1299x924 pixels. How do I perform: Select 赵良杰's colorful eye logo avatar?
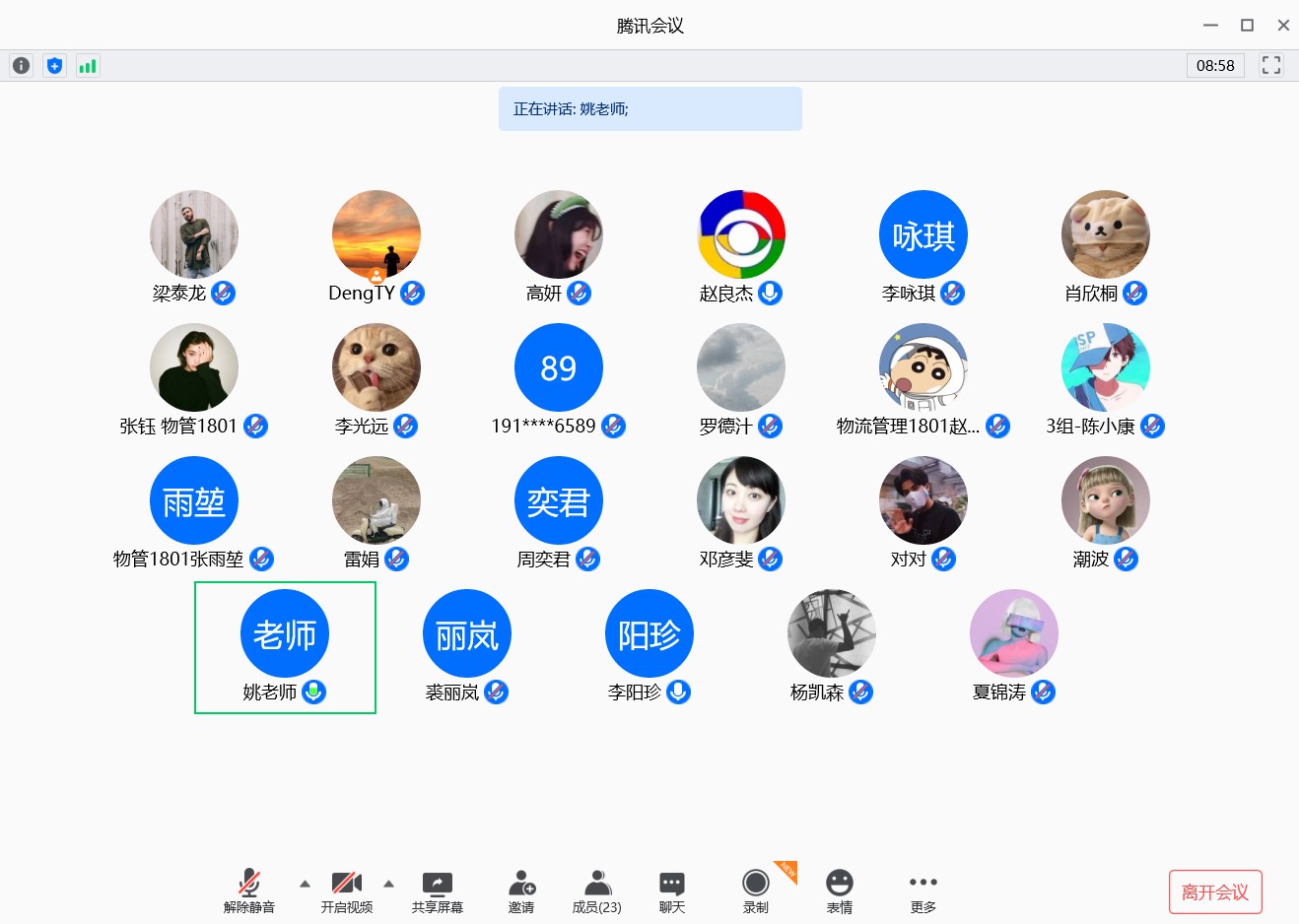click(x=741, y=234)
